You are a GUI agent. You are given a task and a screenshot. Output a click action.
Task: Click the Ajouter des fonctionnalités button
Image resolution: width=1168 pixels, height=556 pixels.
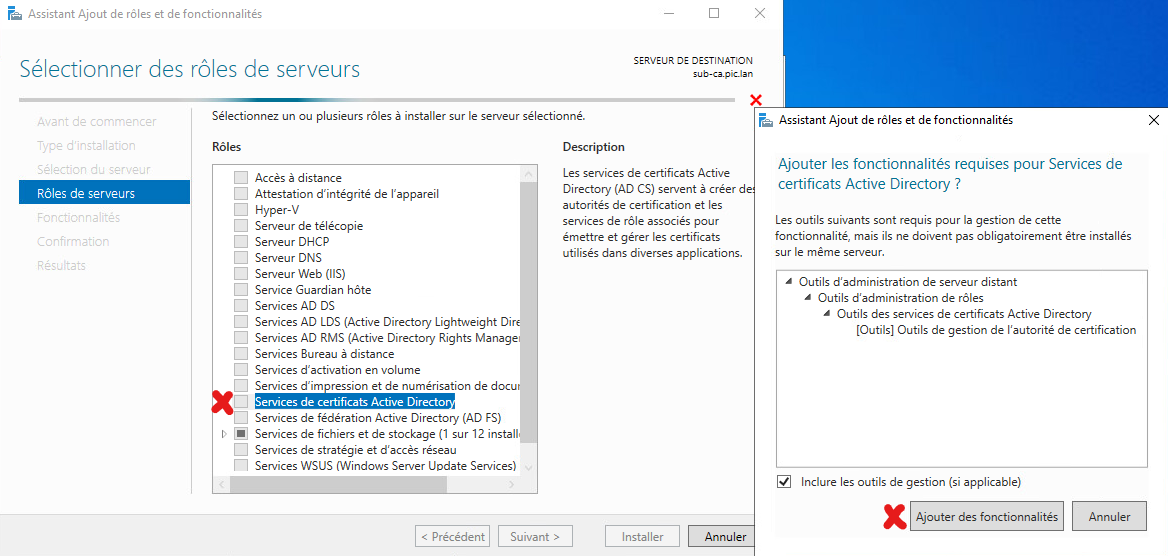(986, 517)
